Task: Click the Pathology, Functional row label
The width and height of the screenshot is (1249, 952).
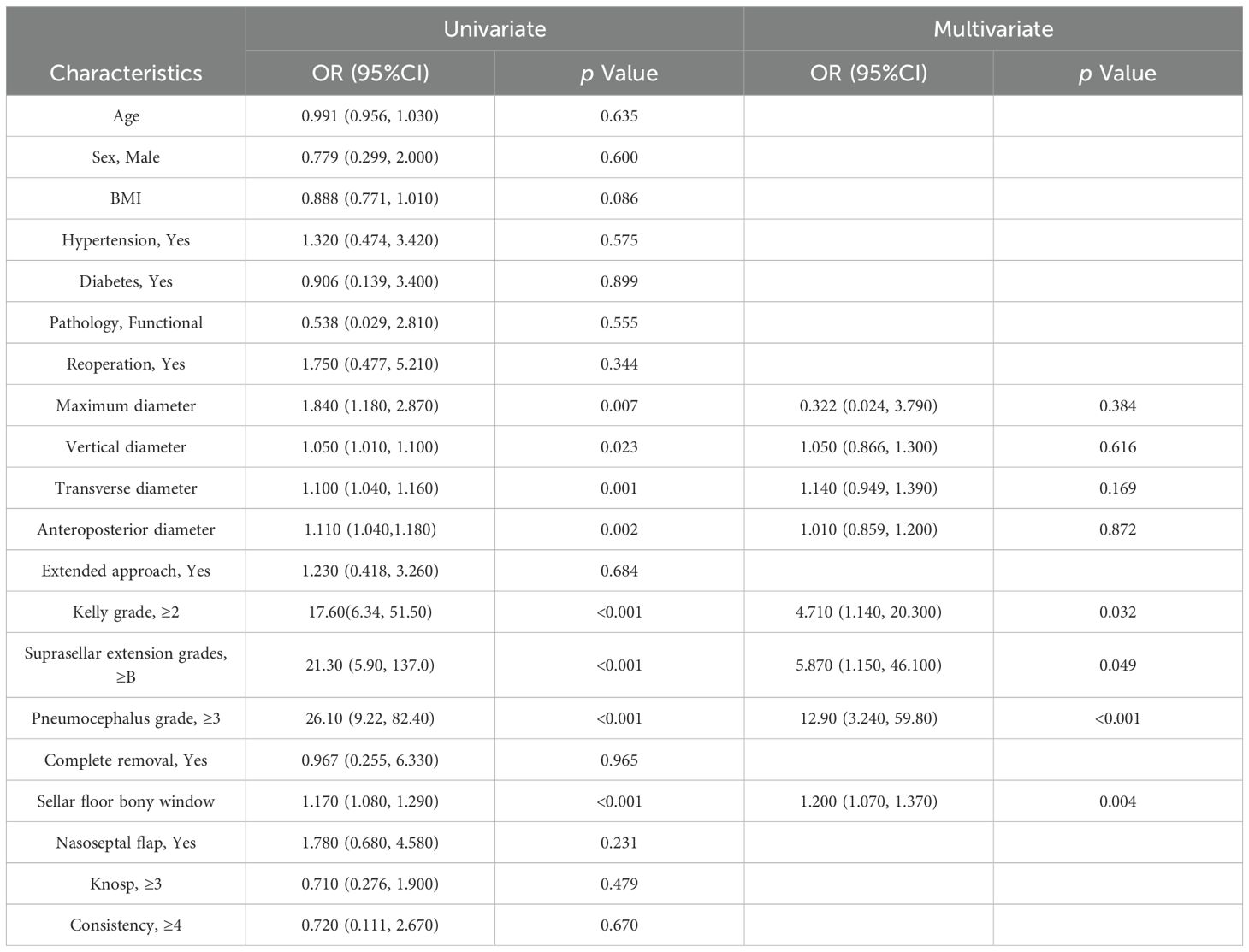Action: click(126, 322)
